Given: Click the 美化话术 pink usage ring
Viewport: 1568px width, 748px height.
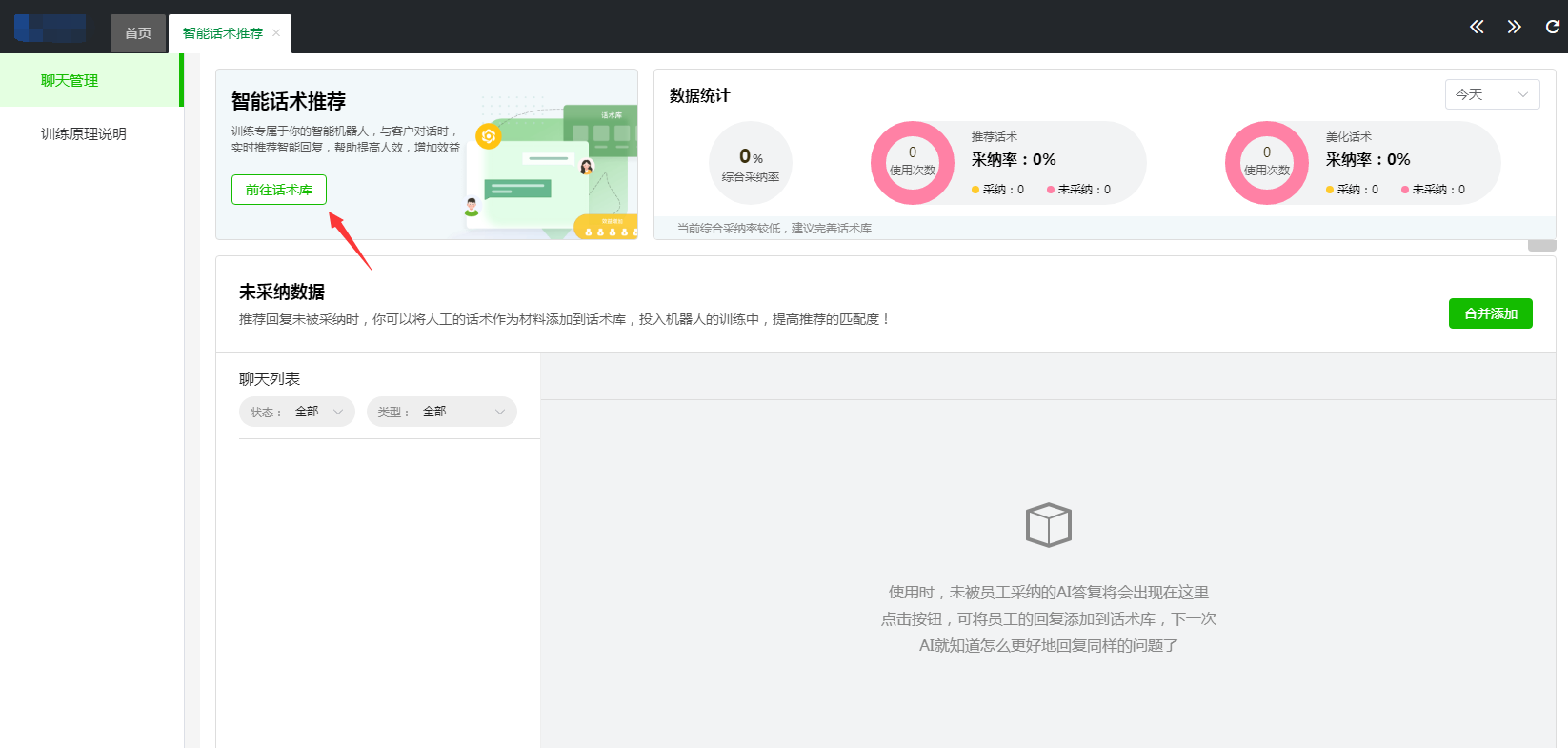Looking at the screenshot, I should (1266, 163).
